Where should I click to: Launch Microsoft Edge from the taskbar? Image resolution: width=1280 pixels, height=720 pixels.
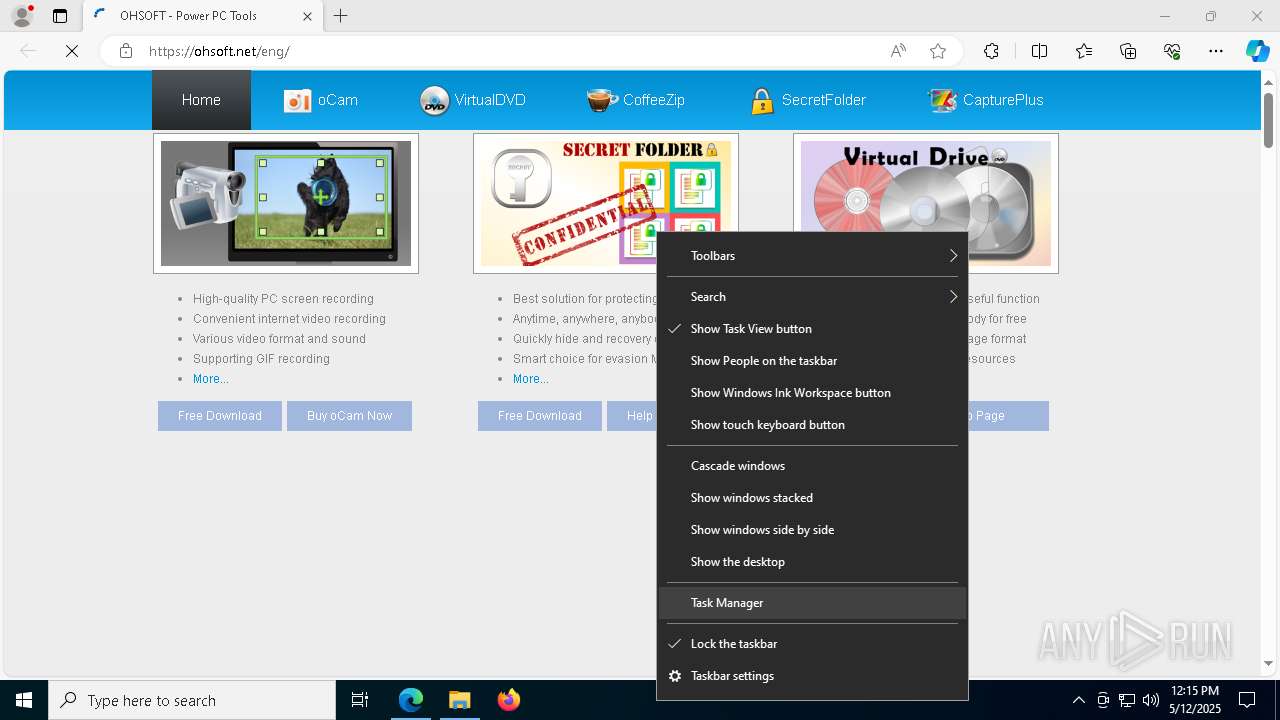tap(411, 700)
